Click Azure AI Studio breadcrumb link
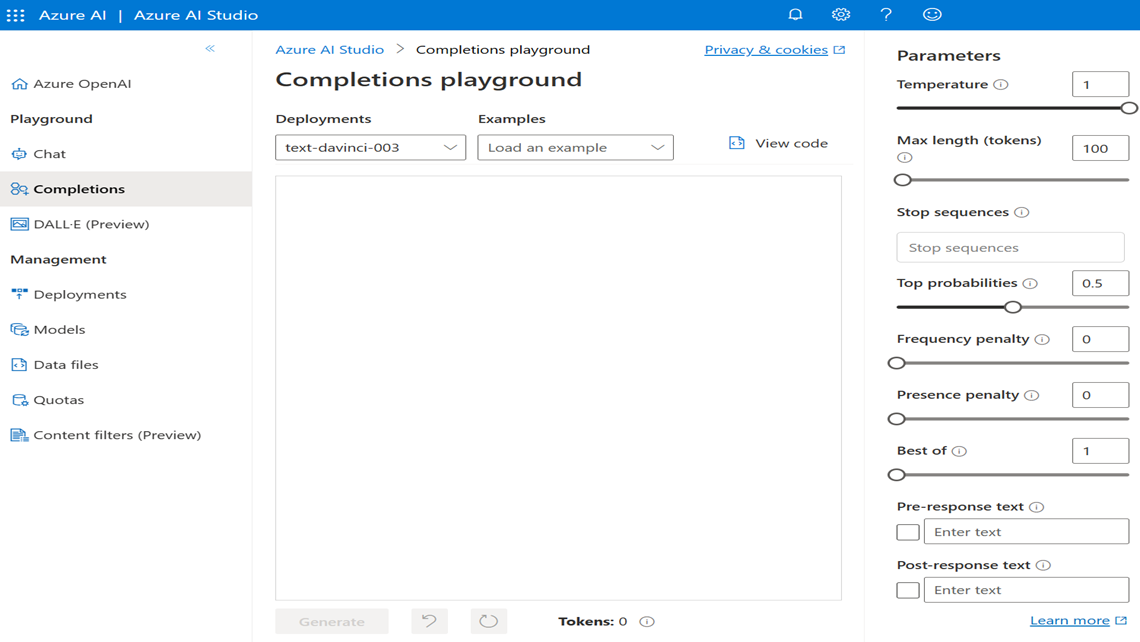This screenshot has height=642, width=1140. (329, 49)
